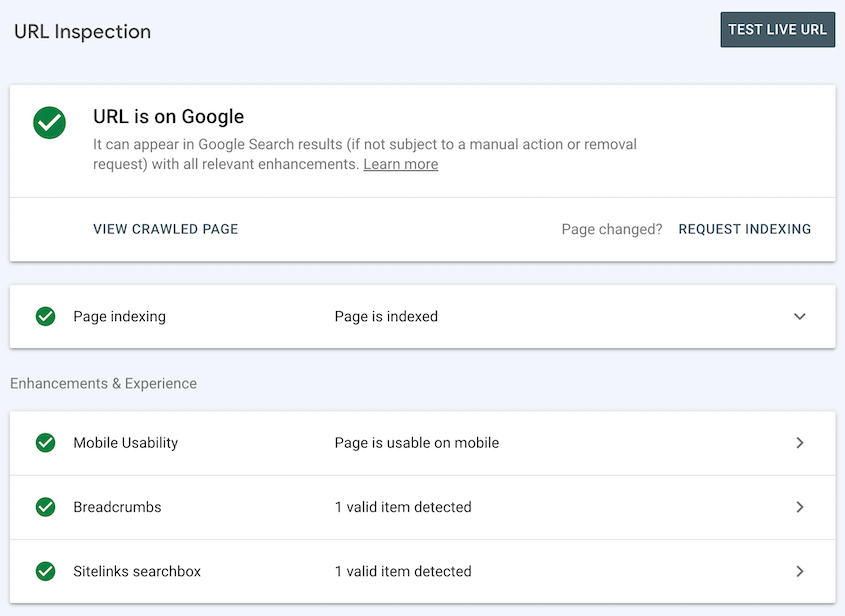
Task: Open Sitelinks searchbox details arrow
Action: pos(800,571)
